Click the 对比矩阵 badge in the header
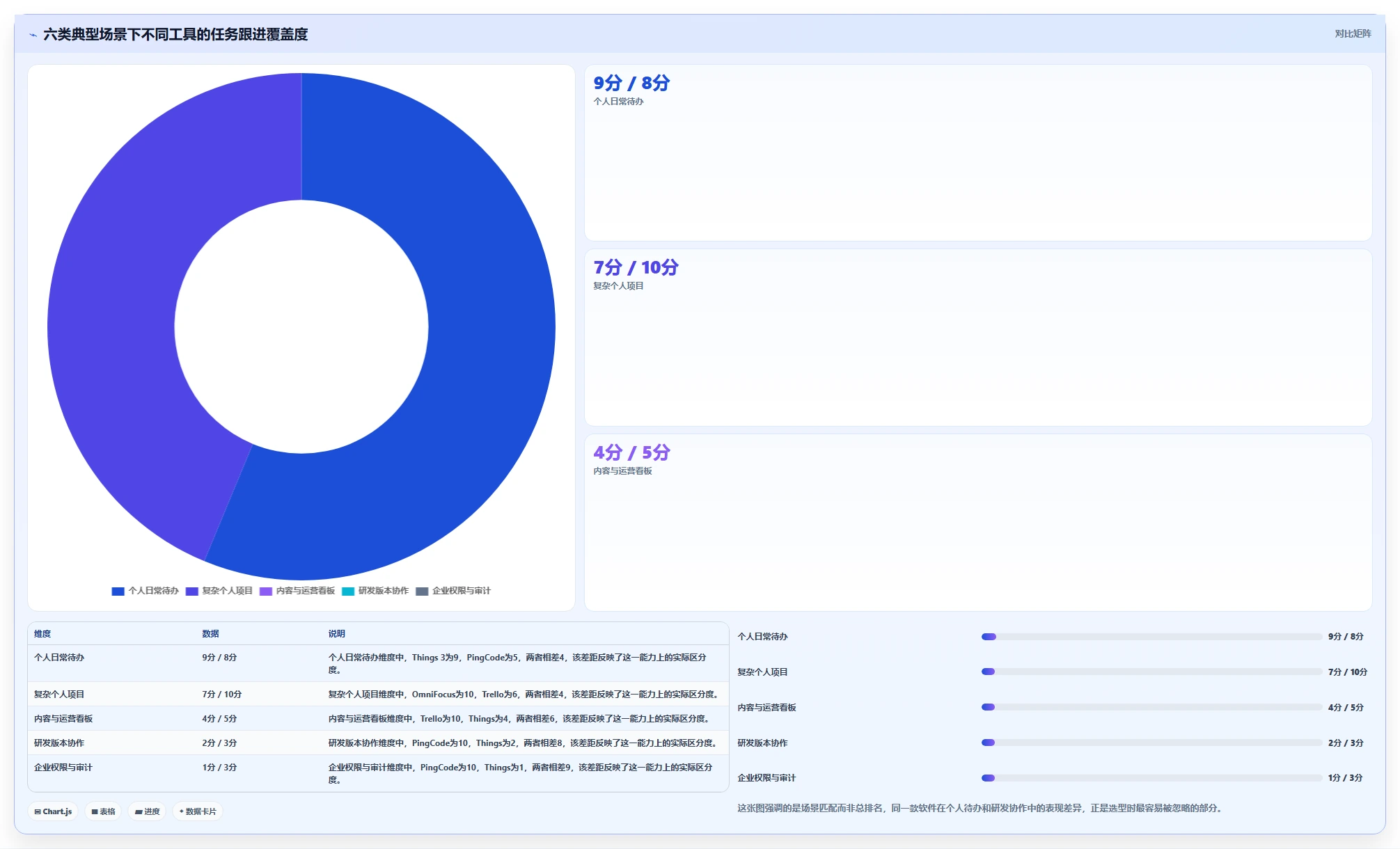 pyautogui.click(x=1353, y=33)
